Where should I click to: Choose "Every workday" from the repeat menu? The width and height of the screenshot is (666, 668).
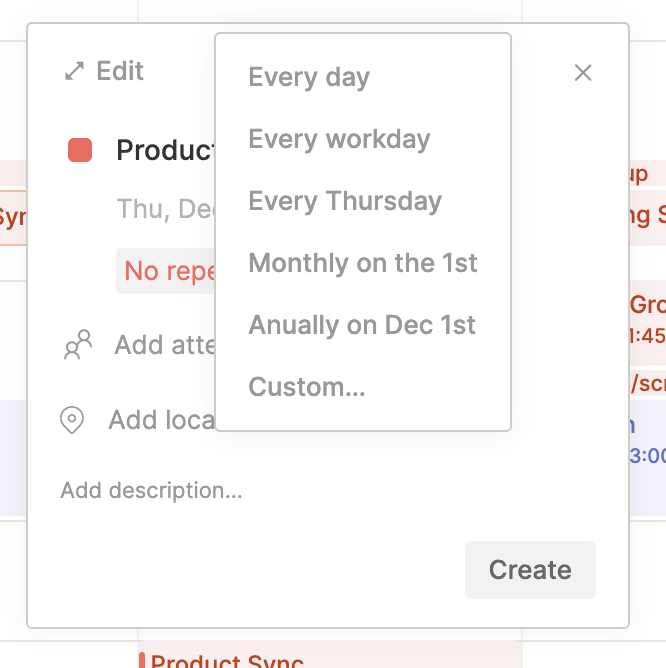[339, 139]
